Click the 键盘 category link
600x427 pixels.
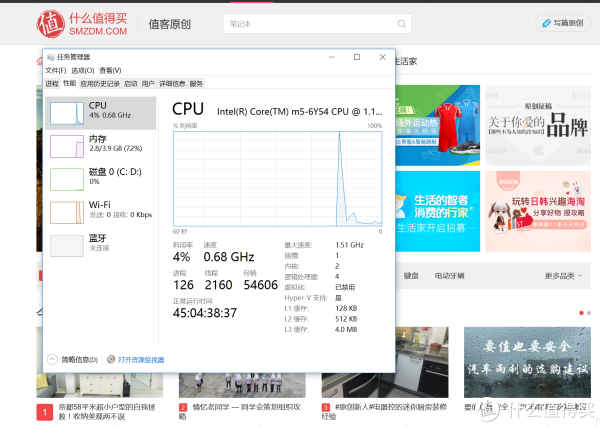(411, 275)
